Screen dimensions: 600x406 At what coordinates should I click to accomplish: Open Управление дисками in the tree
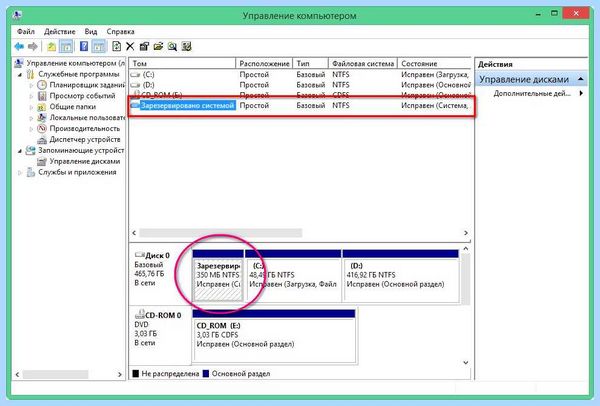point(85,161)
